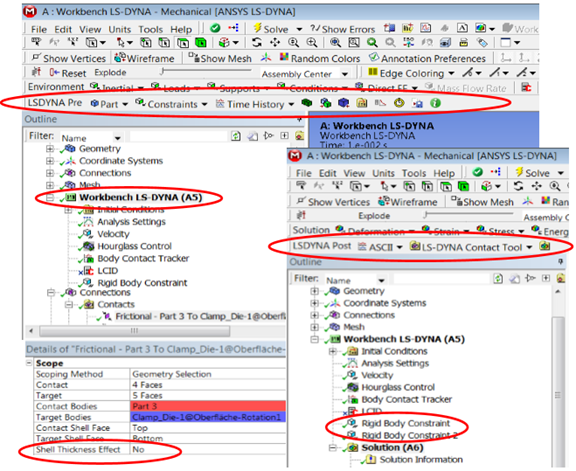Rotate view icon in the LSDYNA Pre window
Screen dimensions: 576x471
256,43
